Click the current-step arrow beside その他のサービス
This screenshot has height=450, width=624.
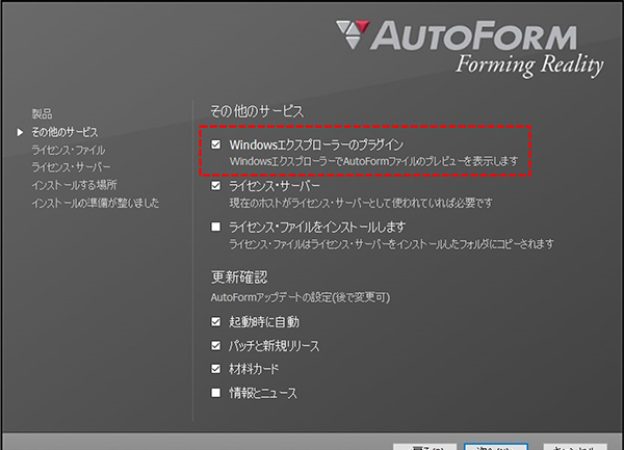(x=20, y=132)
